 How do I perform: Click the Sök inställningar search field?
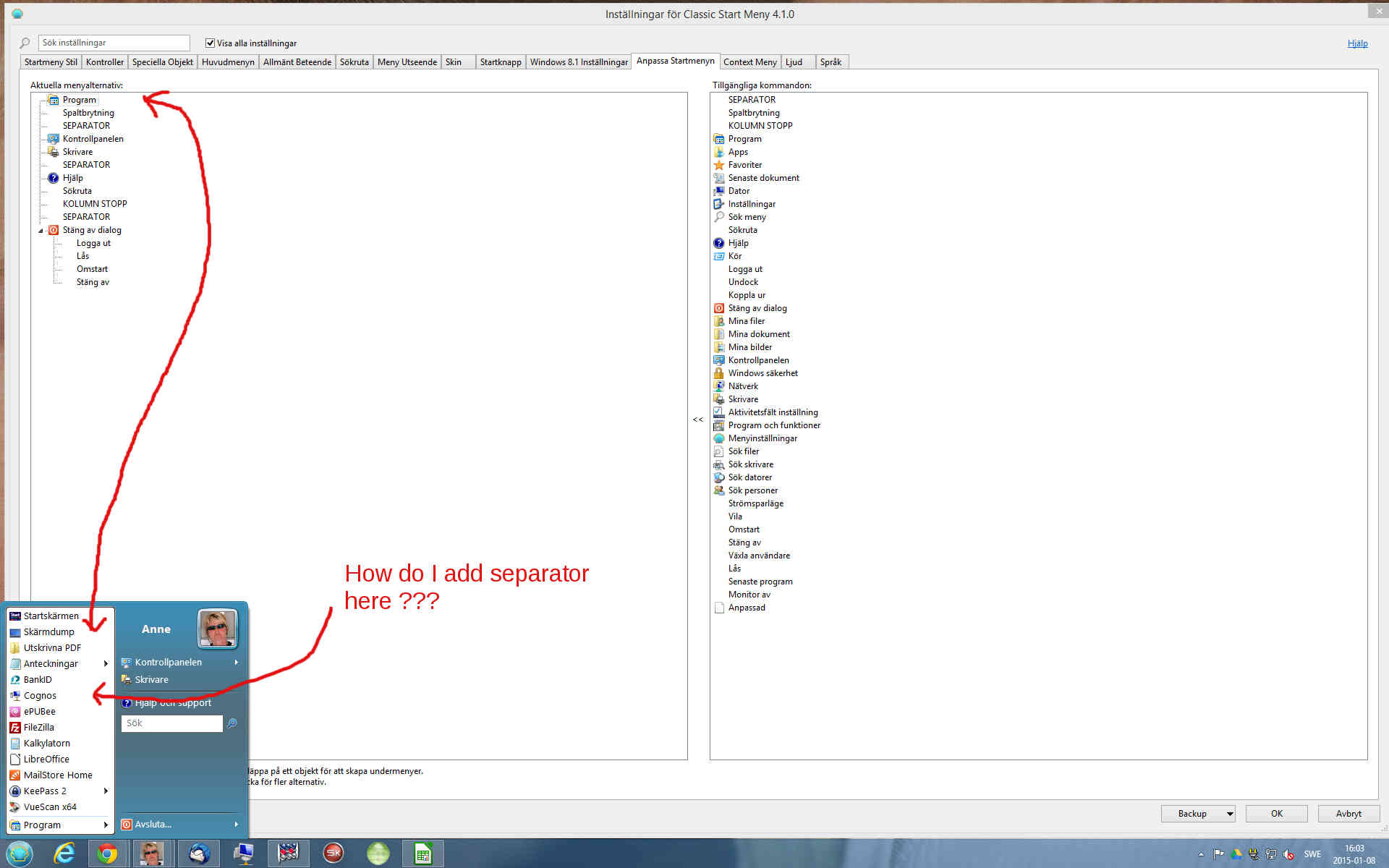114,43
